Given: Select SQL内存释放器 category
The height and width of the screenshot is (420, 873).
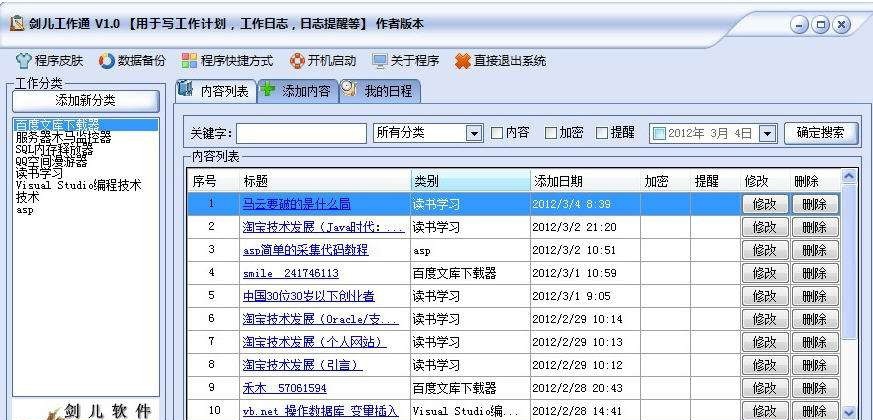Looking at the screenshot, I should click(54, 149).
